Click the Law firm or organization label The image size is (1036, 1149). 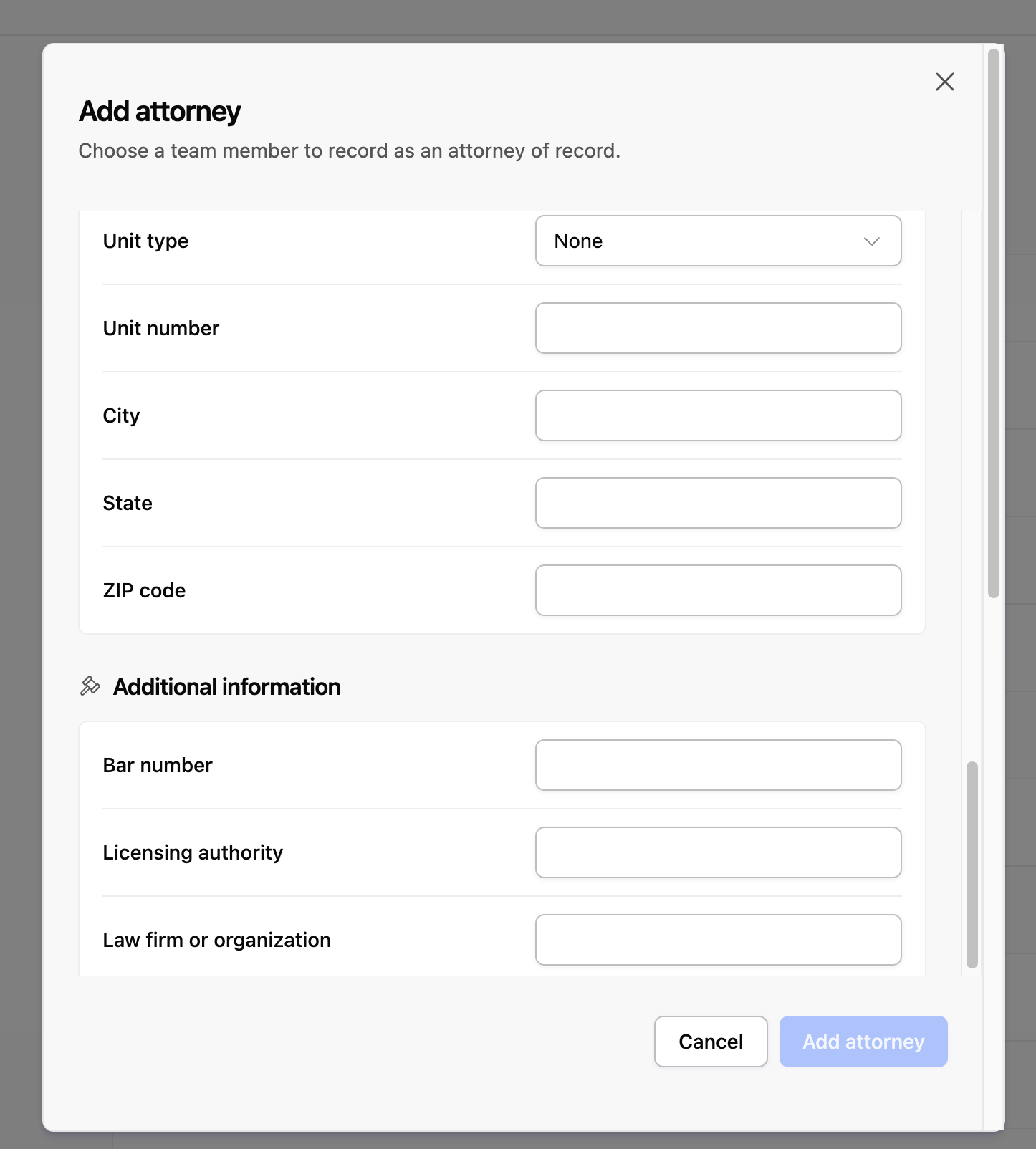click(216, 941)
